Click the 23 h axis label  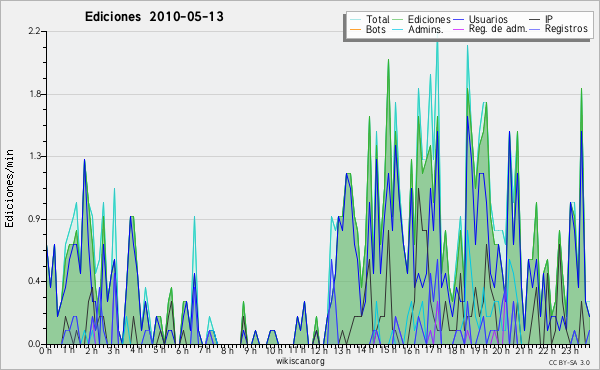pyautogui.click(x=569, y=350)
